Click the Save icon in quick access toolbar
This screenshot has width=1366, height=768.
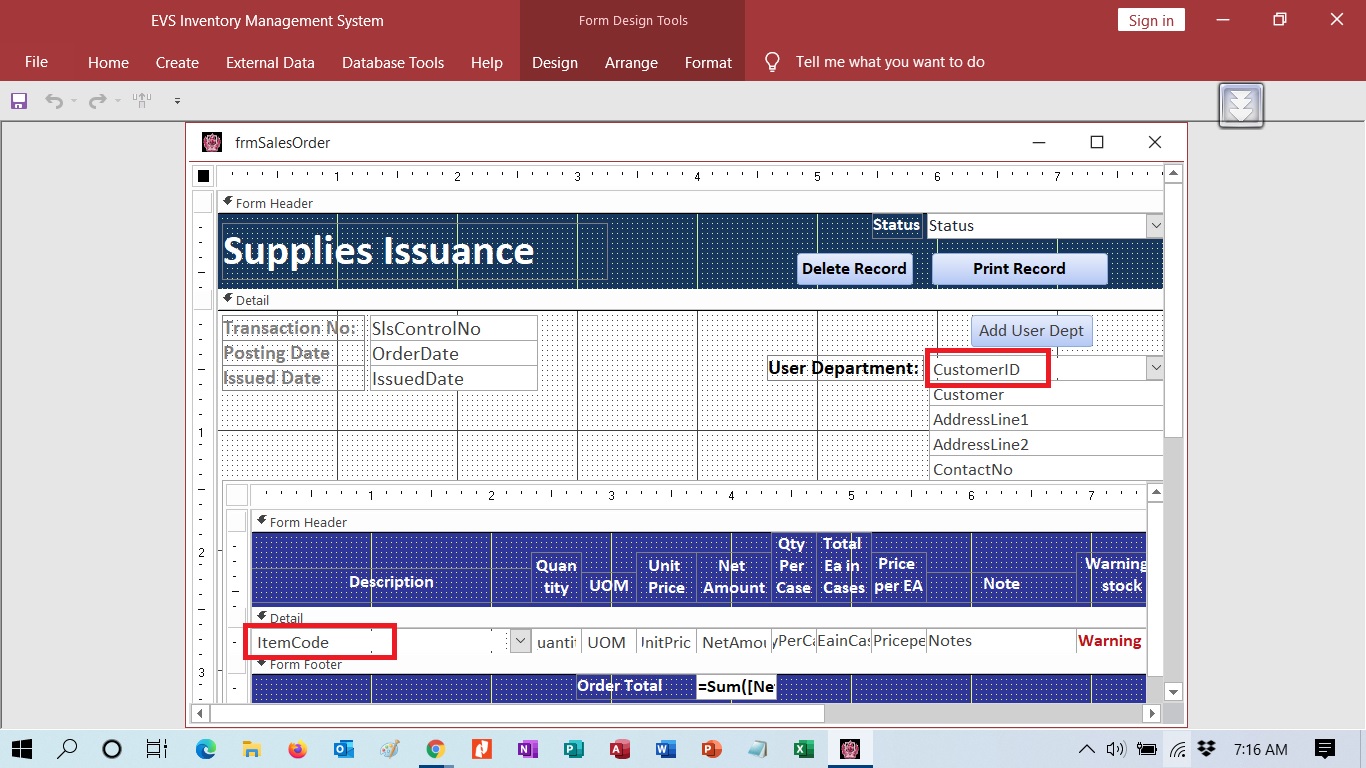click(19, 101)
